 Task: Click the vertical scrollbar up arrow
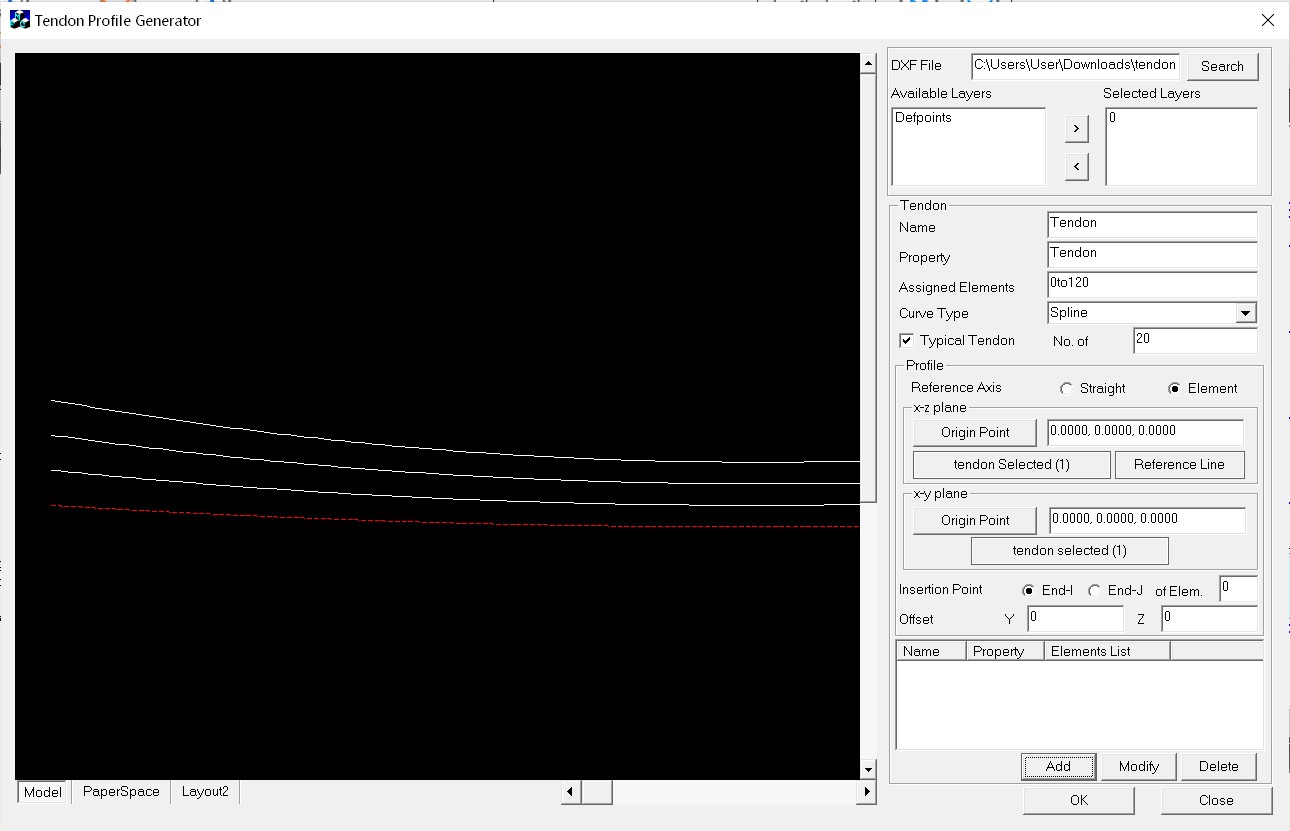coord(867,61)
